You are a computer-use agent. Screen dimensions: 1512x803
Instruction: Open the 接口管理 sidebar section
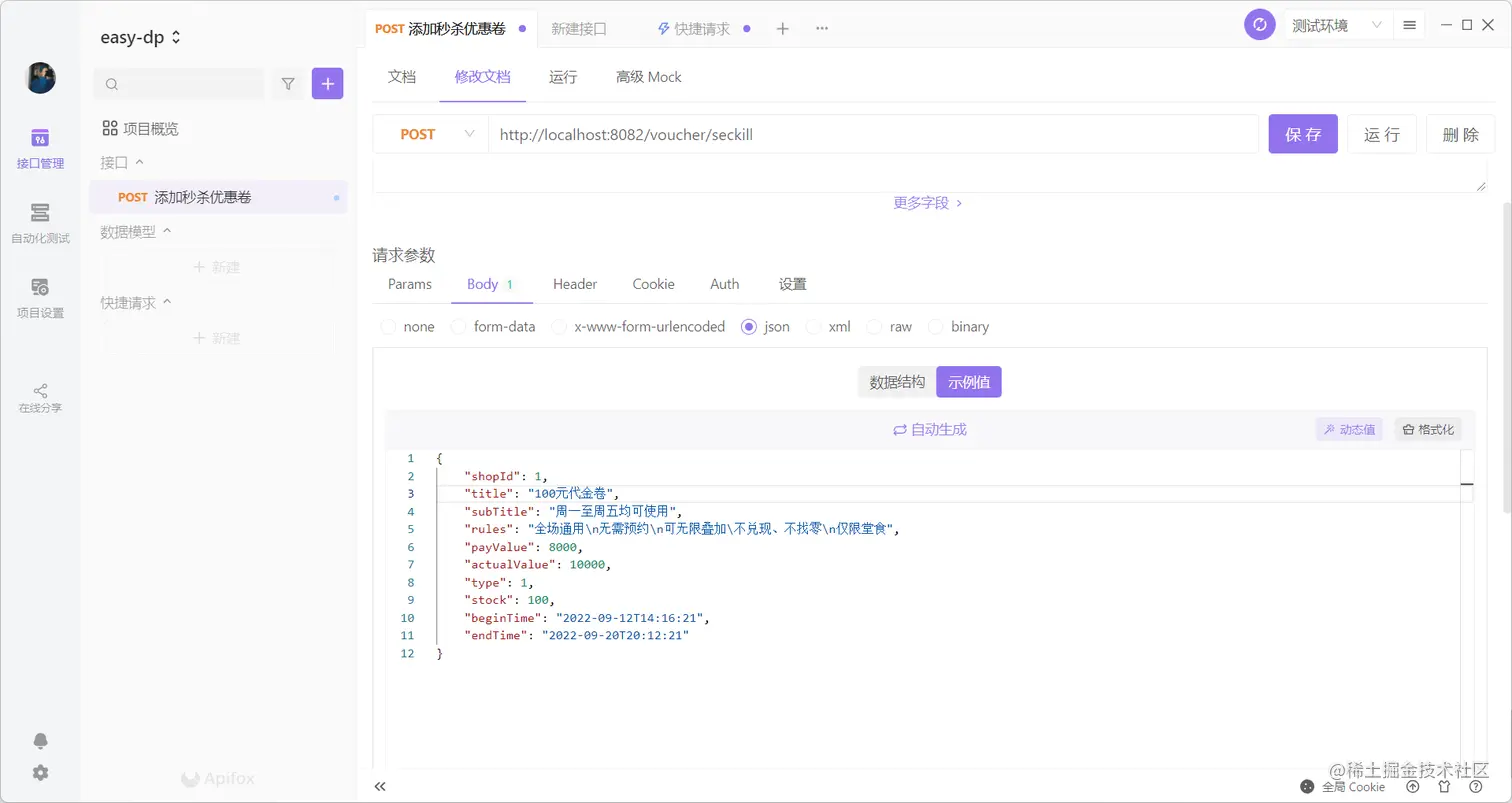point(40,148)
